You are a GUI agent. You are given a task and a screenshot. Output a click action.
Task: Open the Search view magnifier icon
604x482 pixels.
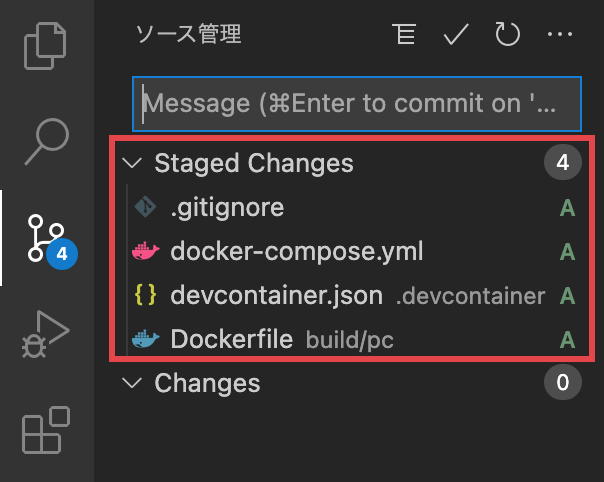click(x=46, y=140)
